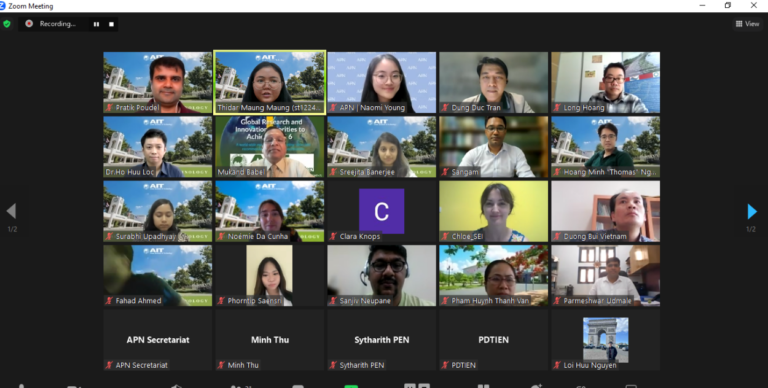768x388 pixels.
Task: Click Fahad Ahmed's muted microphone icon
Action: coord(109,301)
